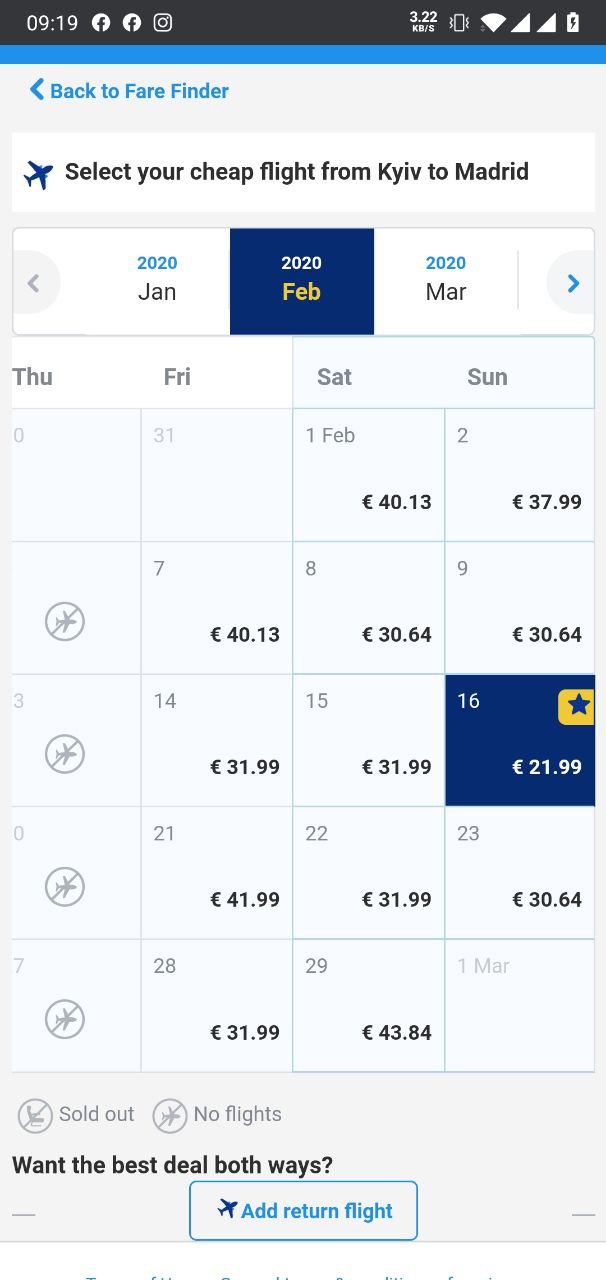Click no-flights icon in the 14 Feb row

(x=65, y=754)
